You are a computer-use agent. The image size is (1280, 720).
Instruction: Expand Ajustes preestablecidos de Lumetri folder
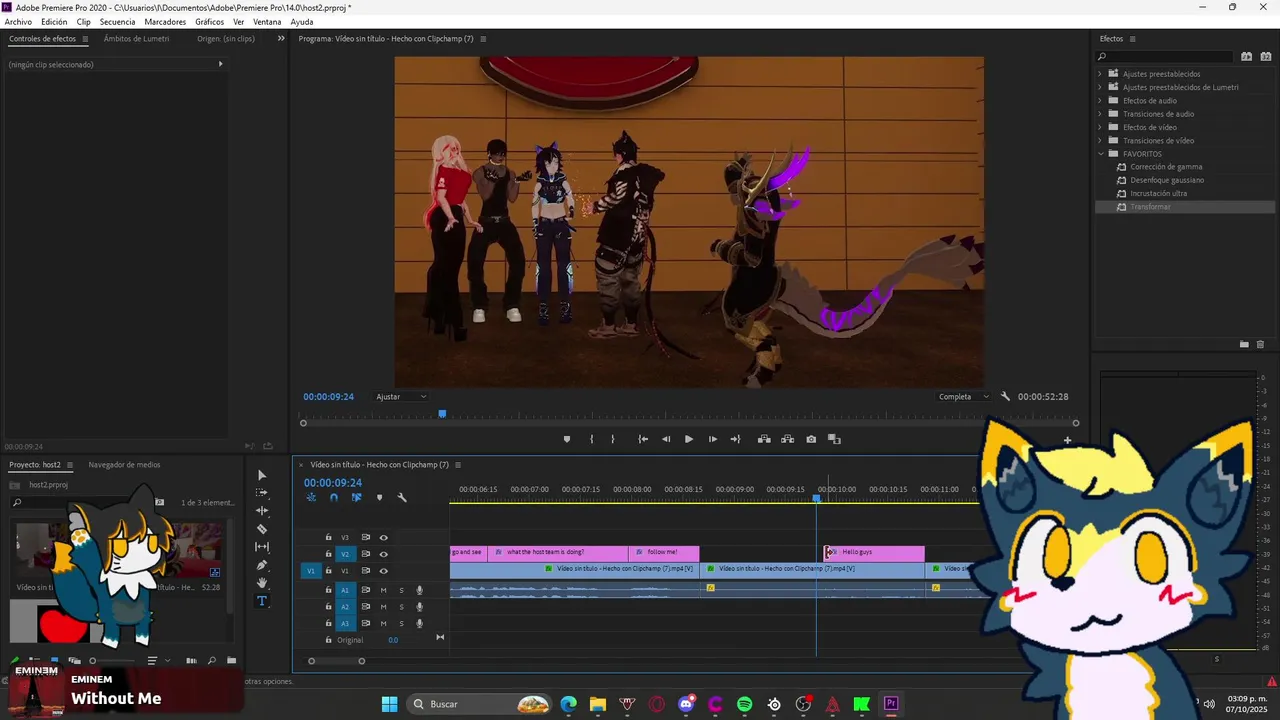[x=1100, y=87]
